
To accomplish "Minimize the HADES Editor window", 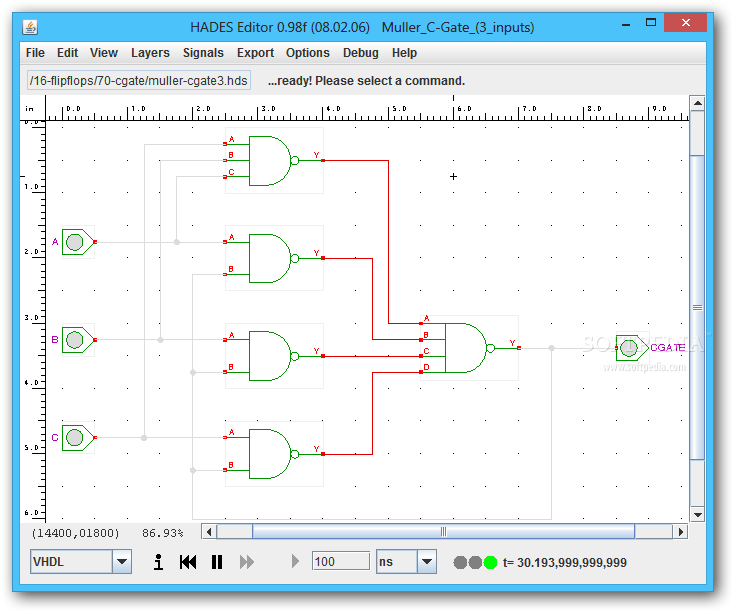I will pyautogui.click(x=626, y=23).
